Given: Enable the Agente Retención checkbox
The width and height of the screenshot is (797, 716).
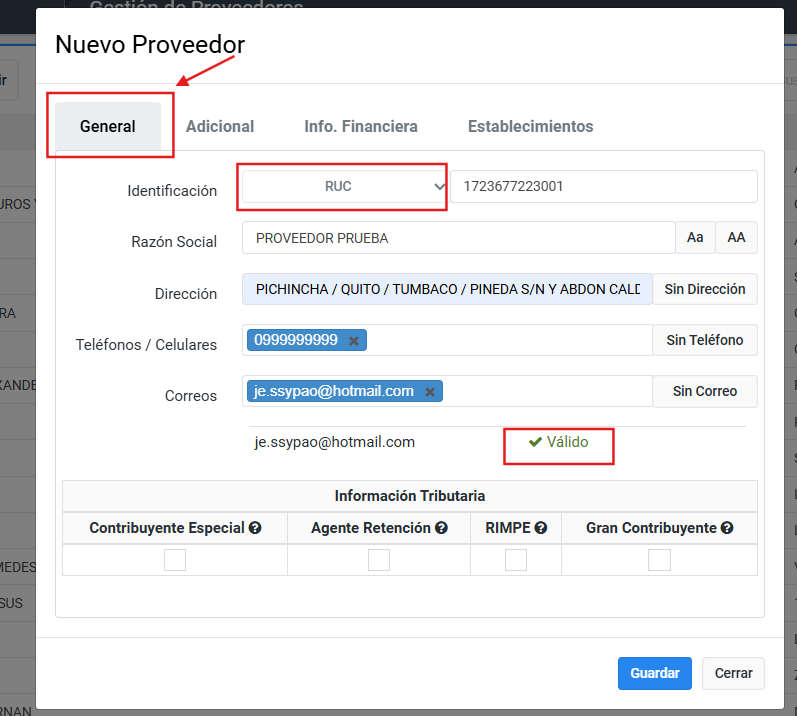Looking at the screenshot, I should 379,560.
